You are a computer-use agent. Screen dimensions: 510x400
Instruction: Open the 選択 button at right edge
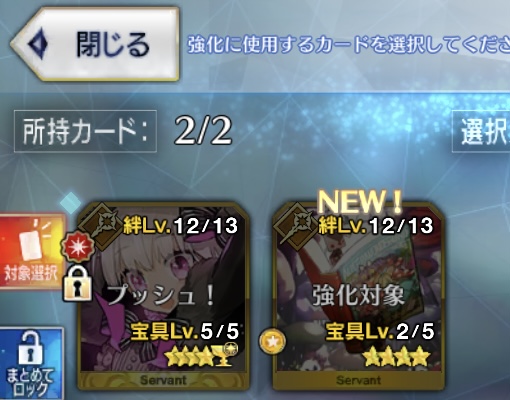point(481,131)
